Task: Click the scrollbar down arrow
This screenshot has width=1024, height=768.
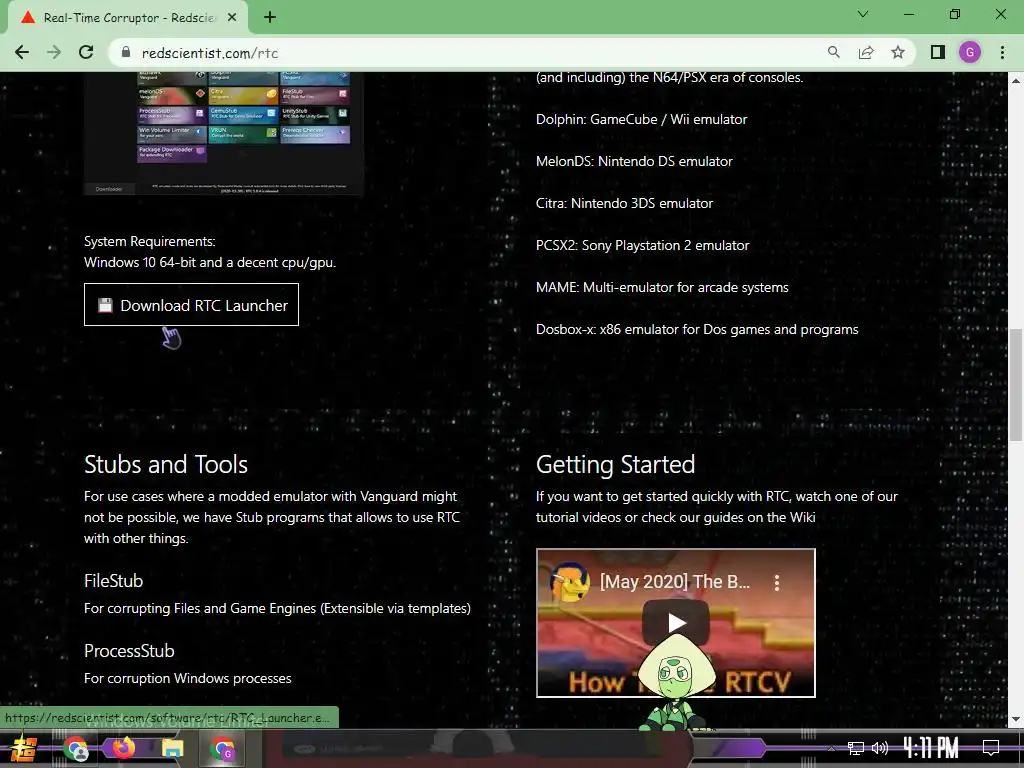Action: (1016, 720)
